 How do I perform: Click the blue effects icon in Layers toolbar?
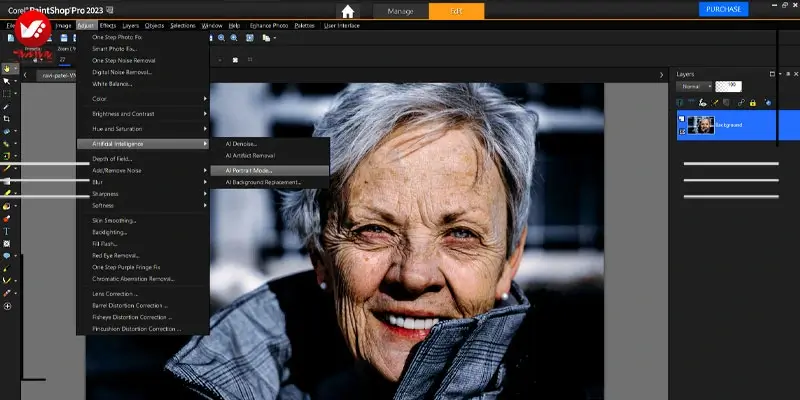pyautogui.click(x=768, y=103)
